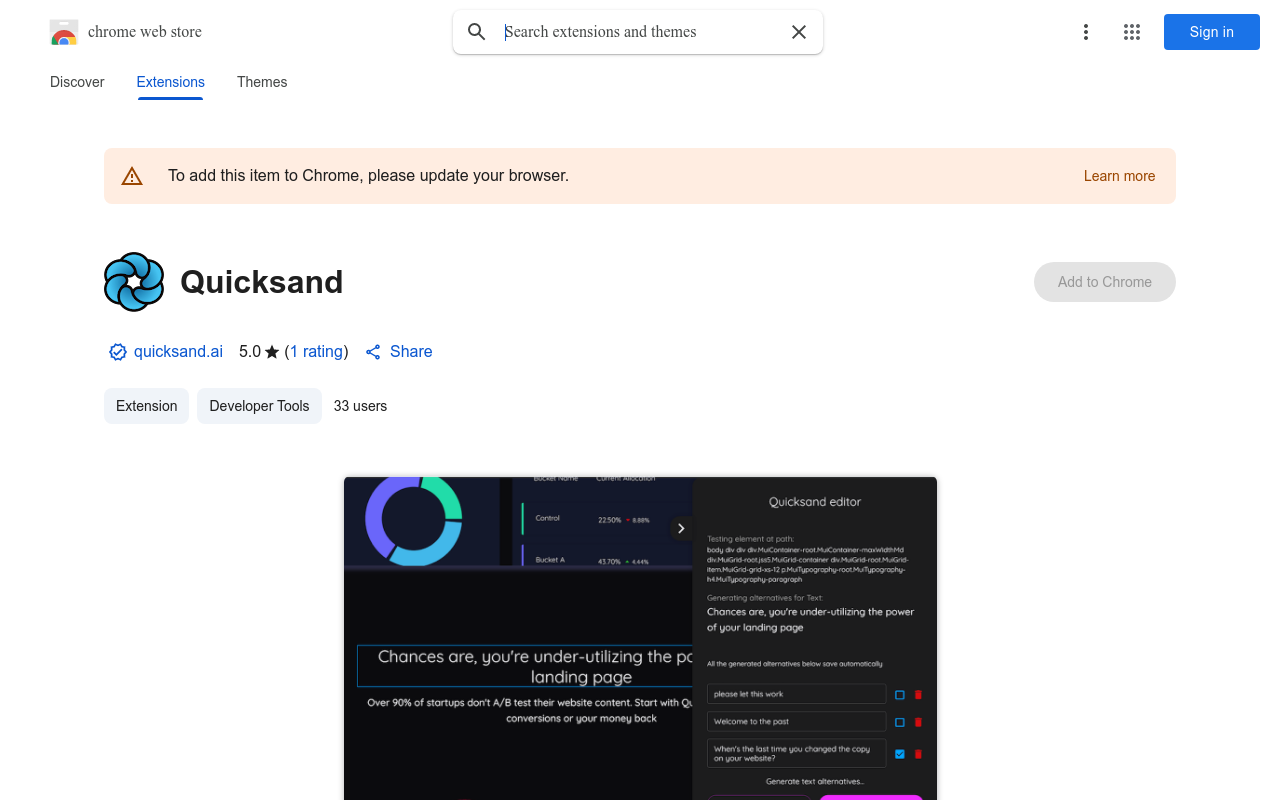The image size is (1280, 800).
Task: Open the Developer Tools category chip
Action: tap(259, 406)
